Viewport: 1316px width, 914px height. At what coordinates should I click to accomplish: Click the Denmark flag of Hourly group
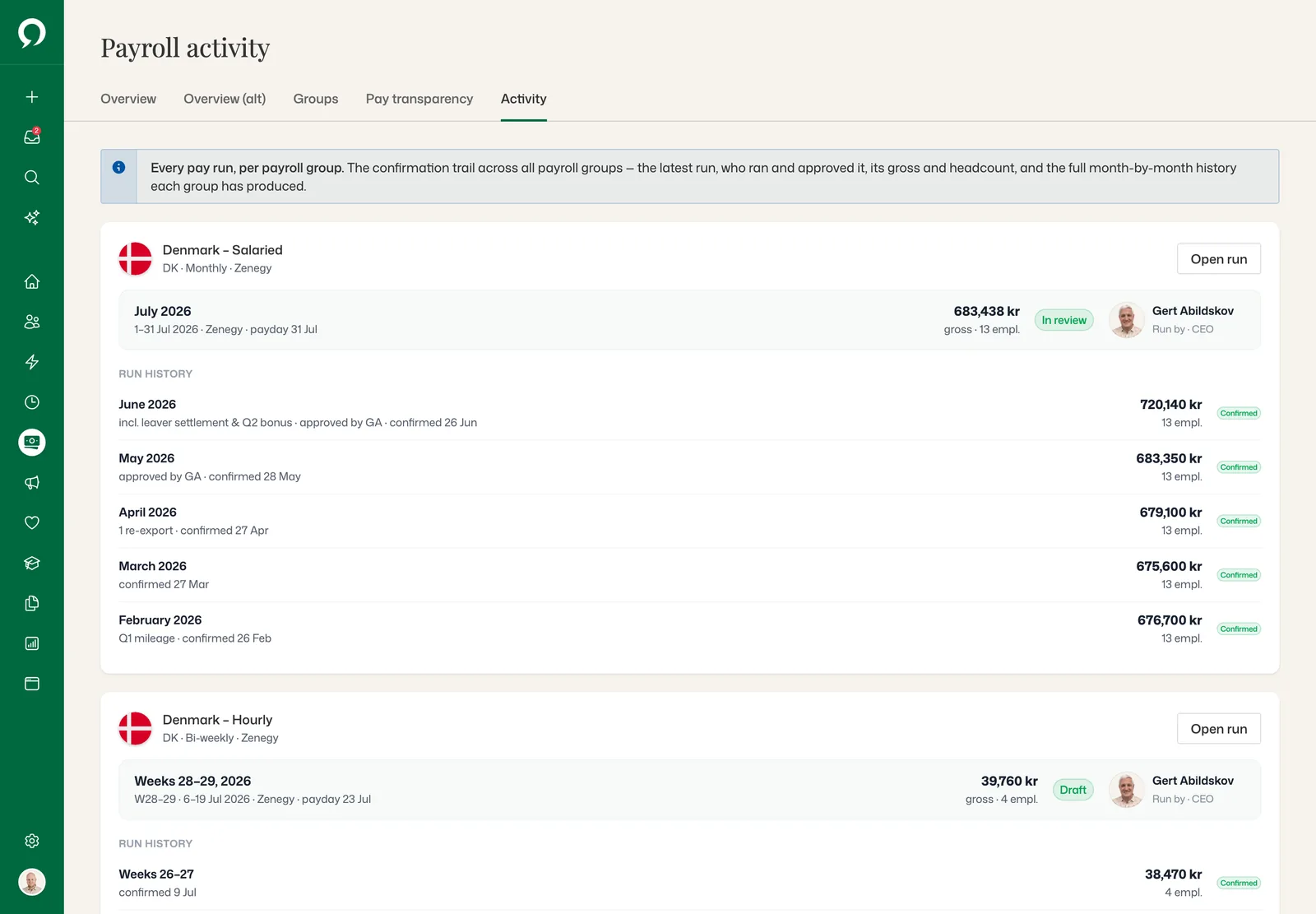pos(136,728)
